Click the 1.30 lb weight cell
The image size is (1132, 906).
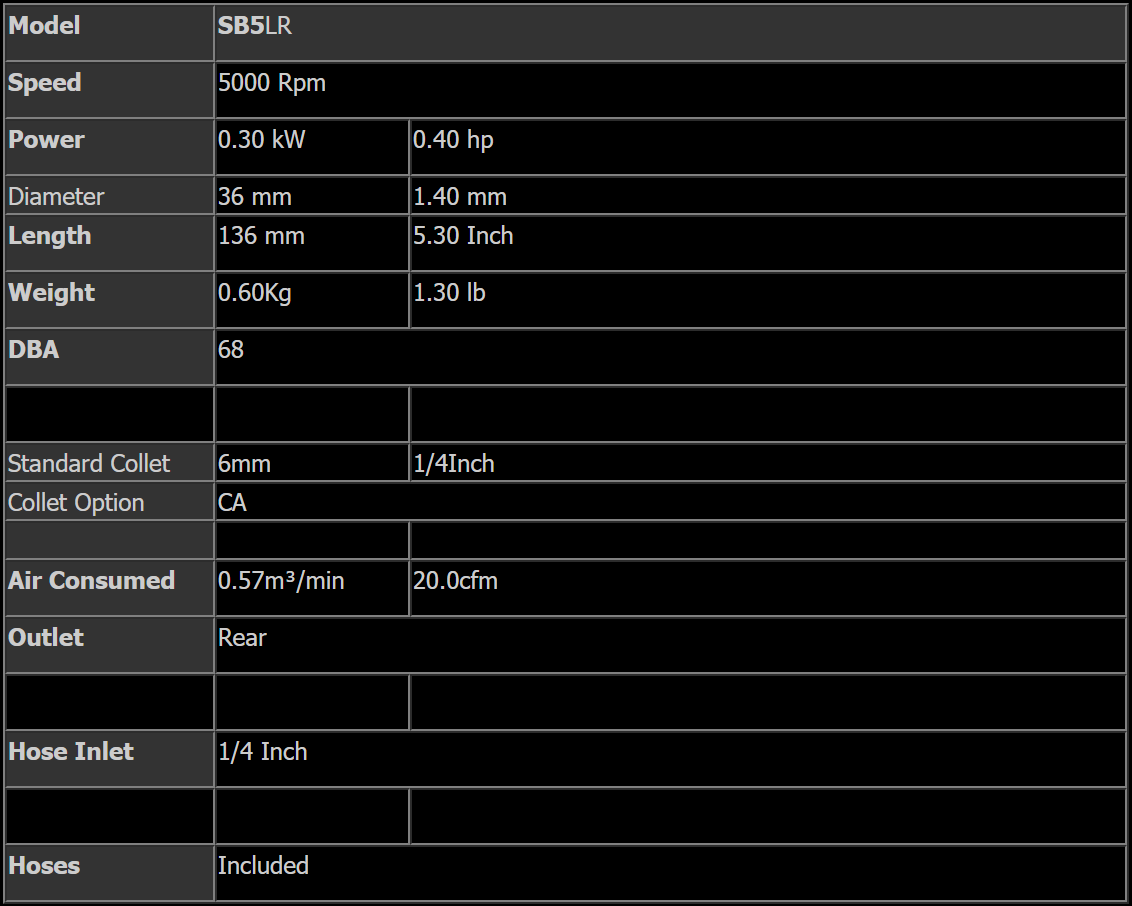(767, 300)
